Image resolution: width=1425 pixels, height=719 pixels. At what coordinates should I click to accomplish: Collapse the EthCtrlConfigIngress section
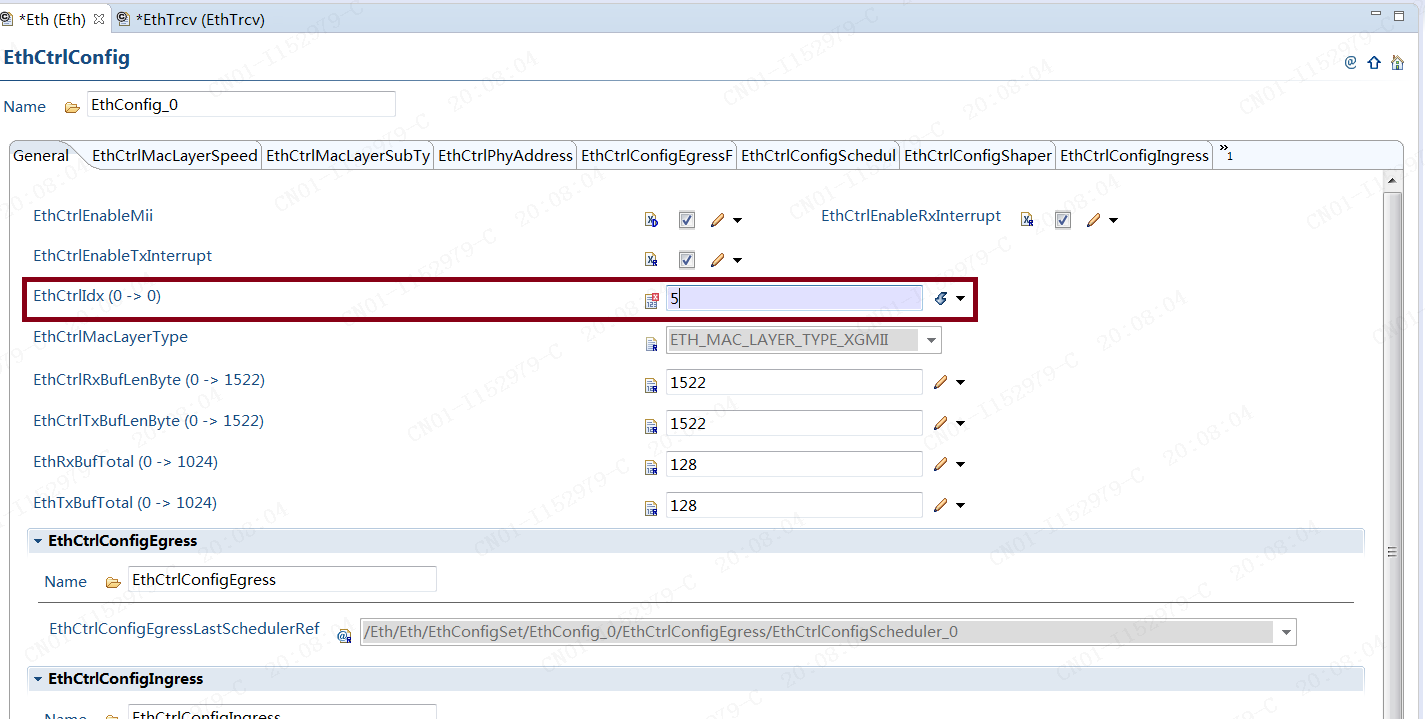tap(38, 679)
